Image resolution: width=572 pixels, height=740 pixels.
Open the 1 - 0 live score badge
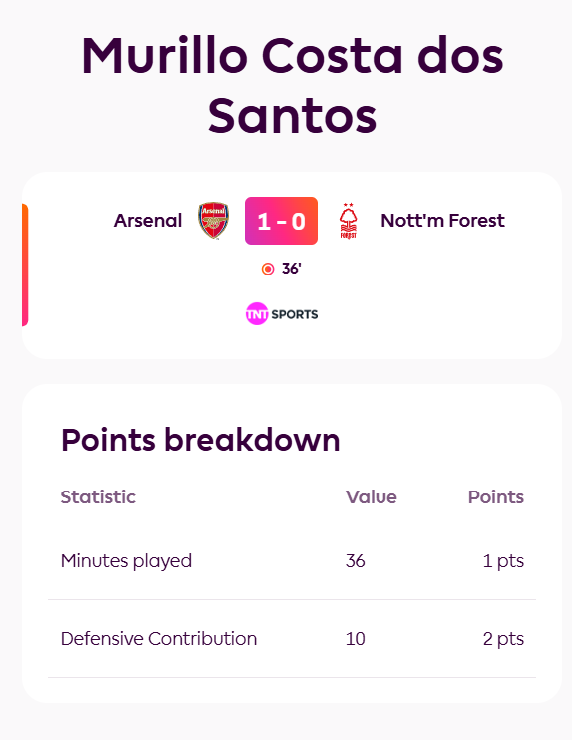(x=281, y=221)
